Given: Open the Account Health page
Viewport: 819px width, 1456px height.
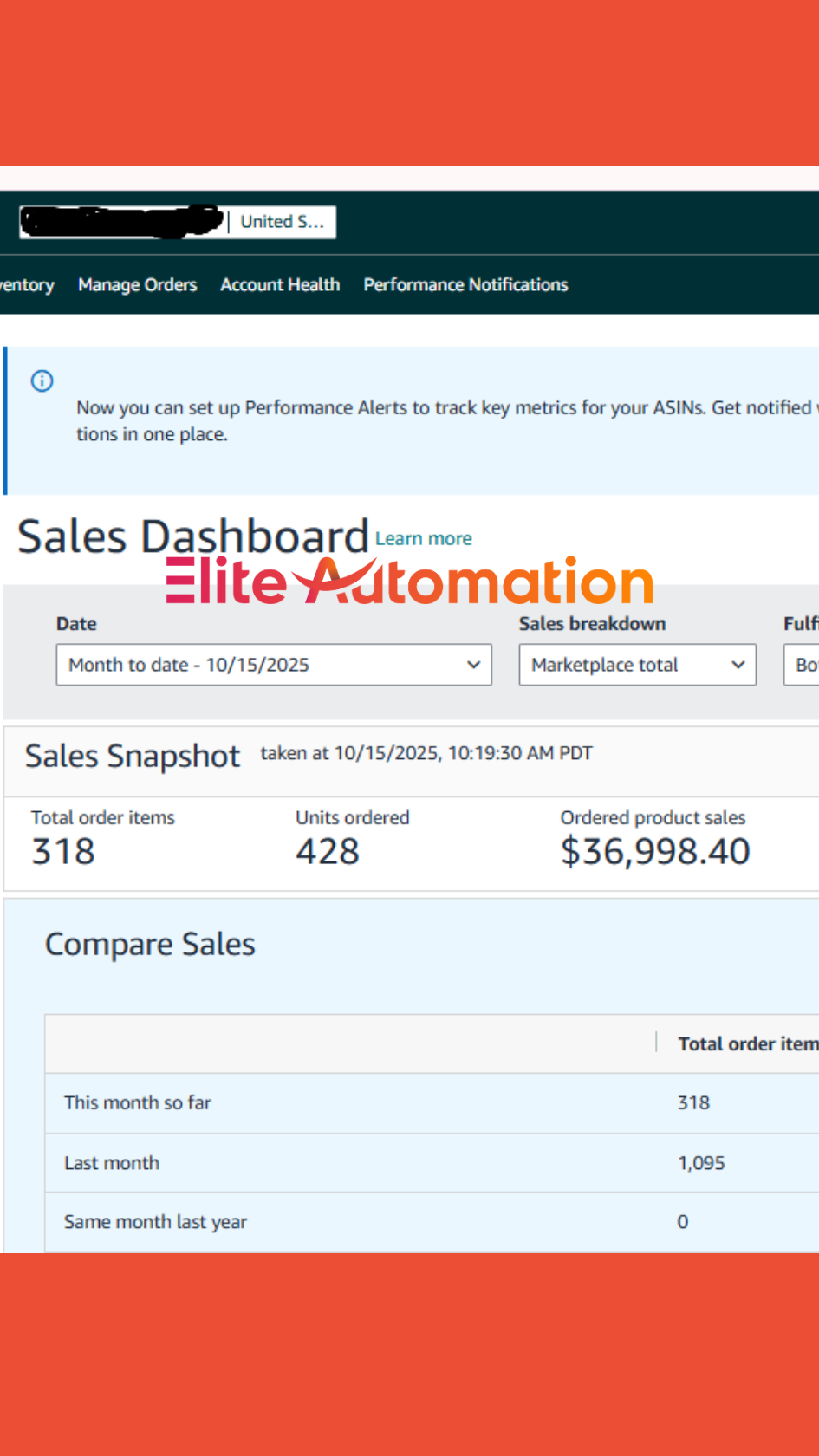Looking at the screenshot, I should coord(280,285).
